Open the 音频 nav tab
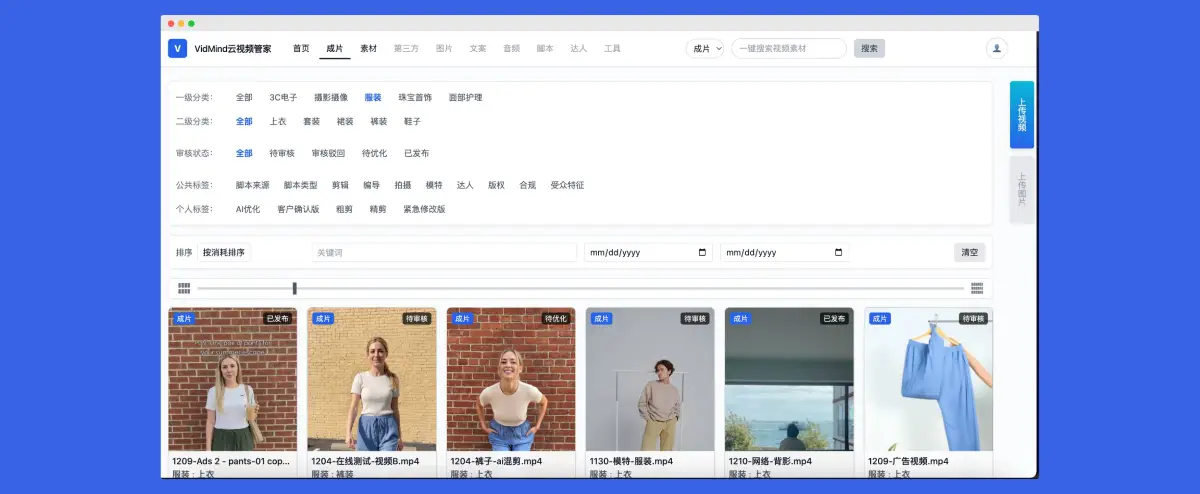Screen dimensions: 1200x494 (x=511, y=48)
